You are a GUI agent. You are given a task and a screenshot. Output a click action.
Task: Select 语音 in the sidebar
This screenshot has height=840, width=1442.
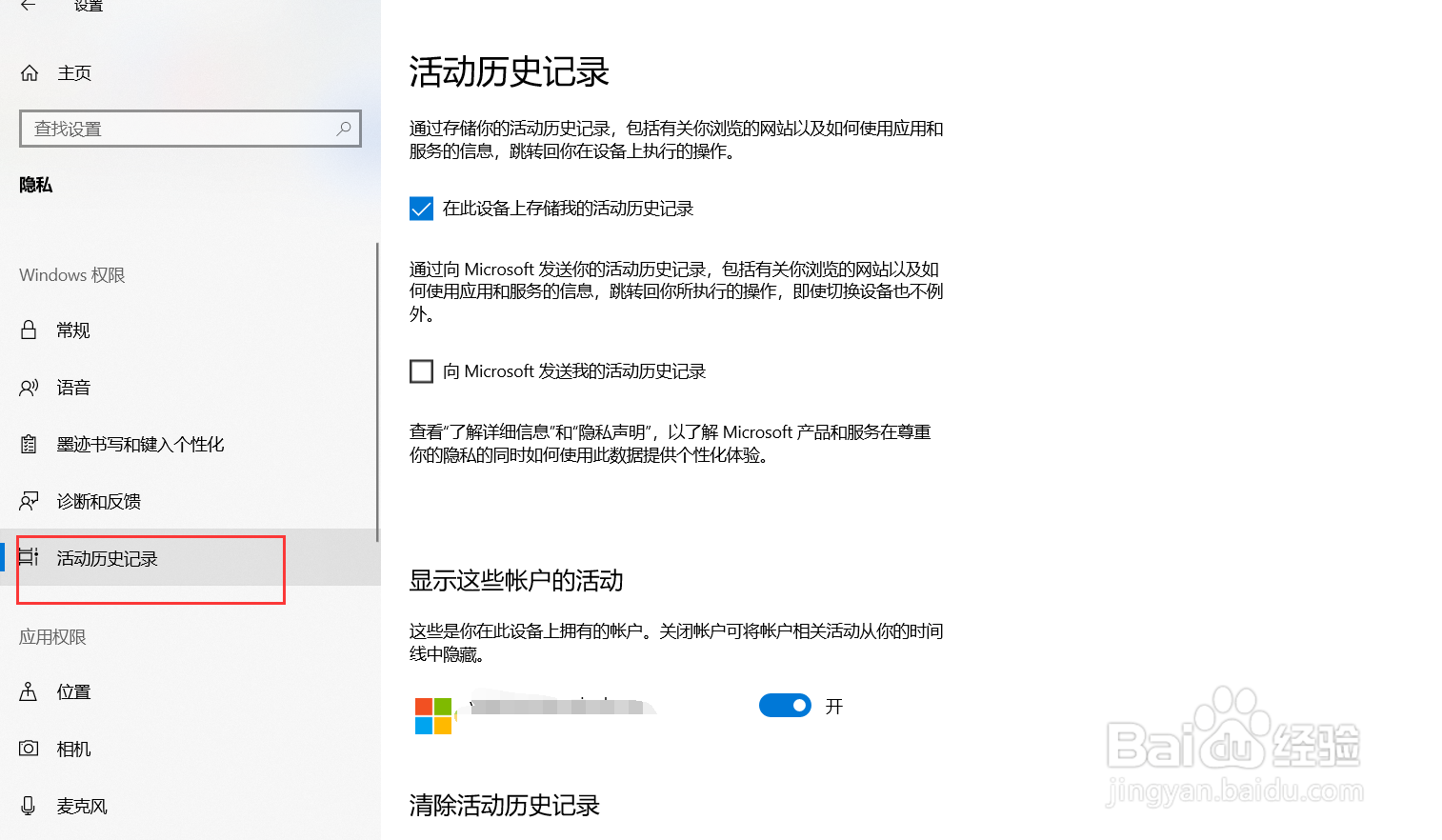coord(189,388)
